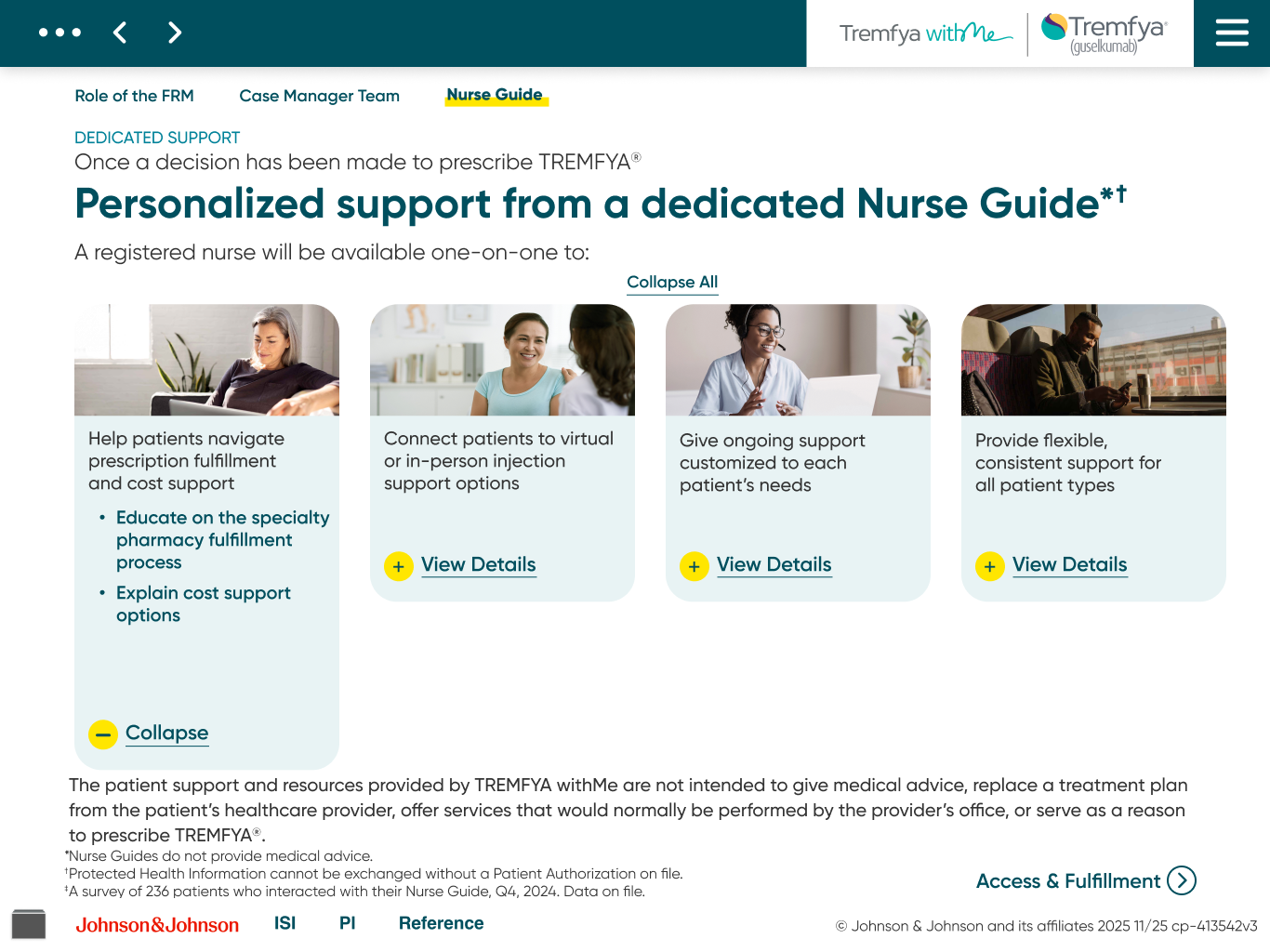Click 'Once a decision has been made' subtitle
Screen dimensions: 1270x952
[358, 162]
